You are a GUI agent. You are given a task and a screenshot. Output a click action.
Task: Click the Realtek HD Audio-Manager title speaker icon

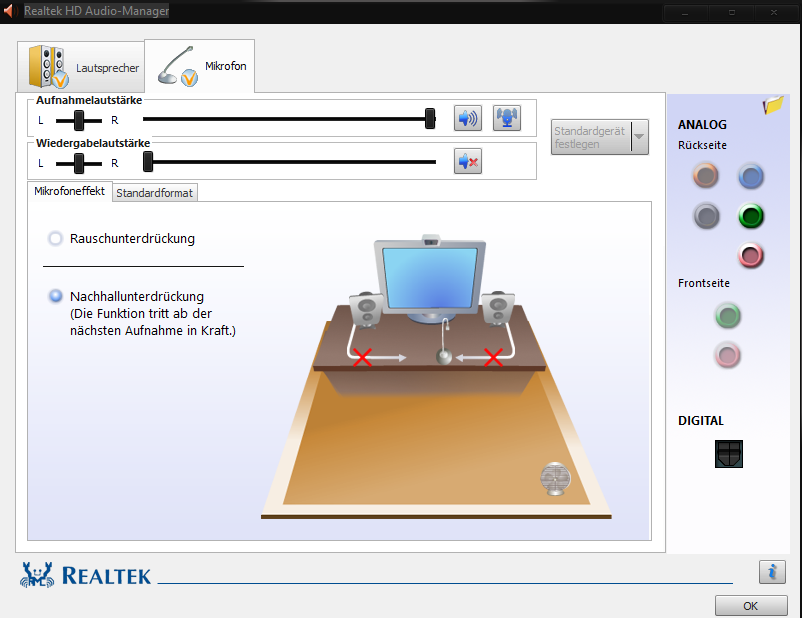pos(10,11)
